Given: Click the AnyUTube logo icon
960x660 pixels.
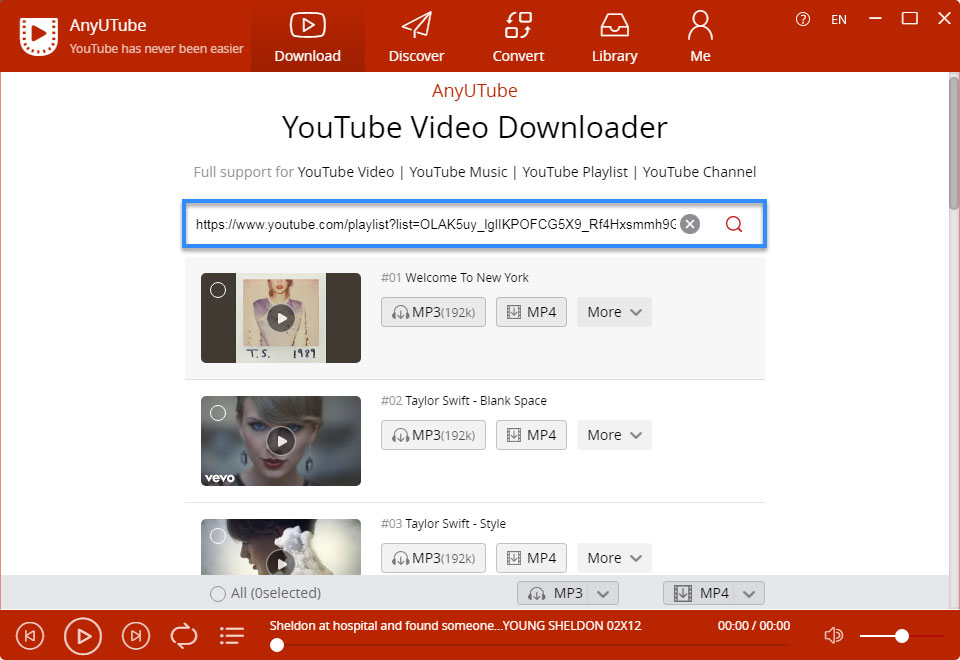Looking at the screenshot, I should [39, 36].
